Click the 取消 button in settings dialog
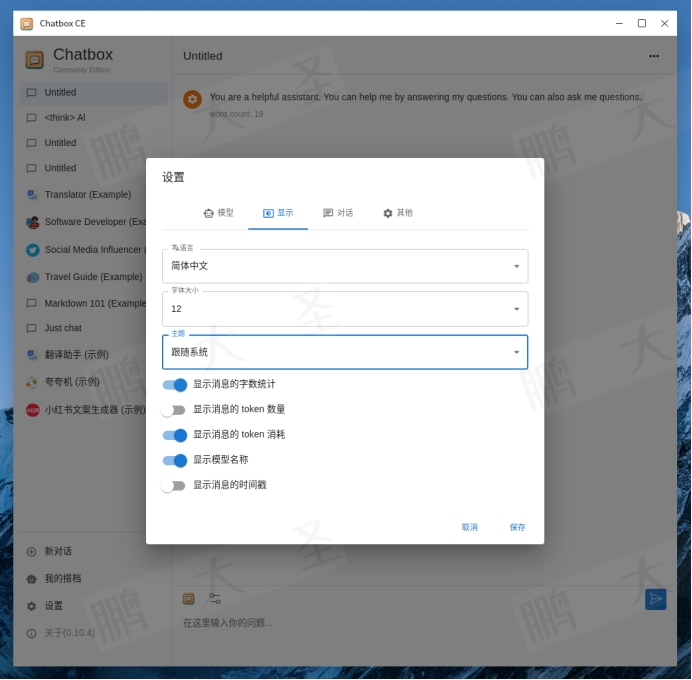This screenshot has height=680, width=692. point(470,527)
